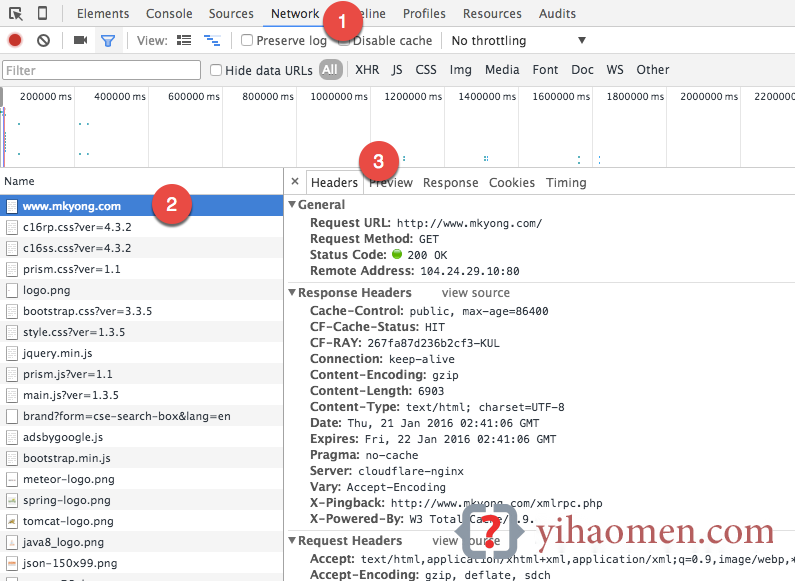
Task: Select the prism.js?ver=1.1 request
Action: [141, 374]
